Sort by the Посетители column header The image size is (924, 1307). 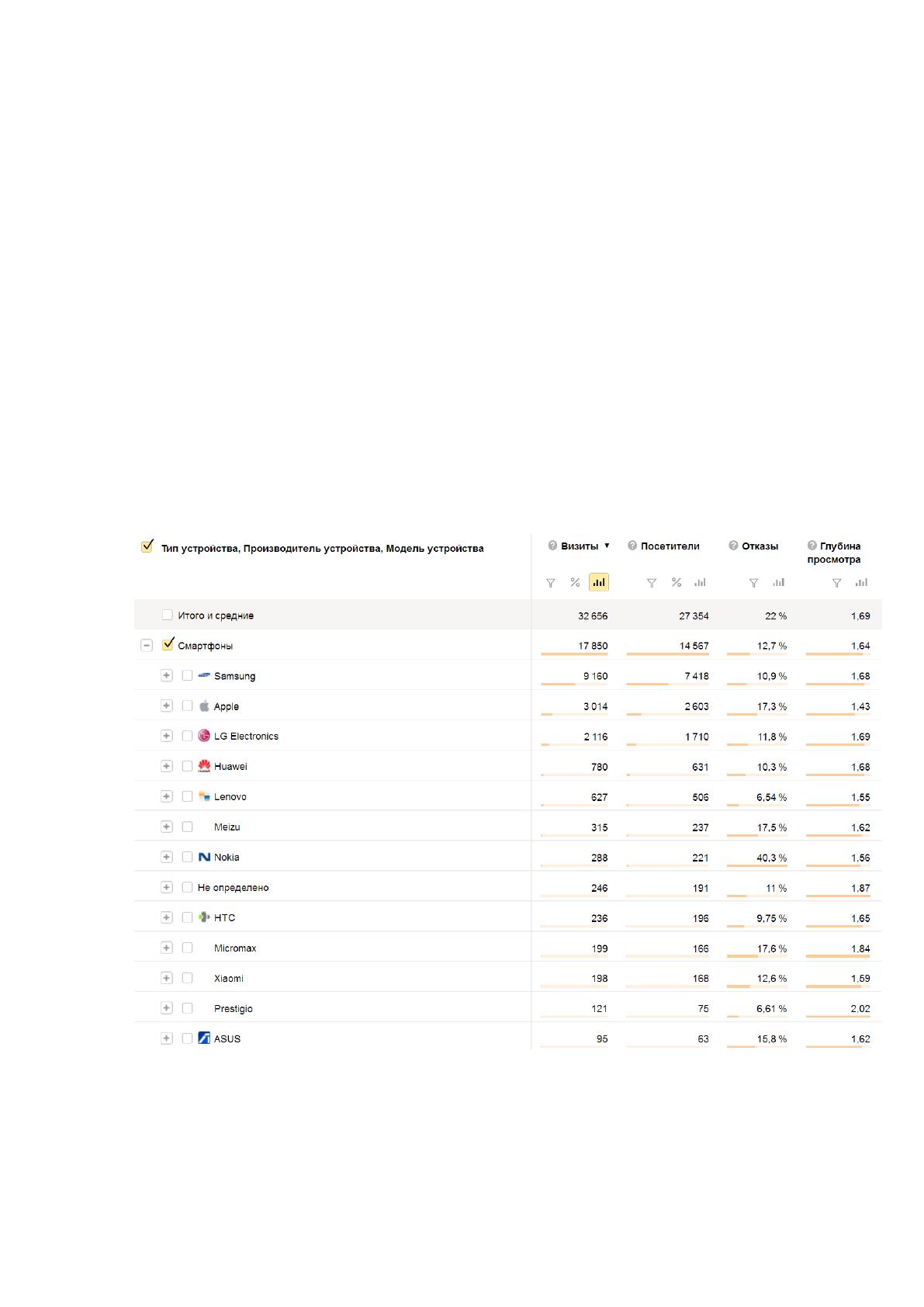[670, 546]
